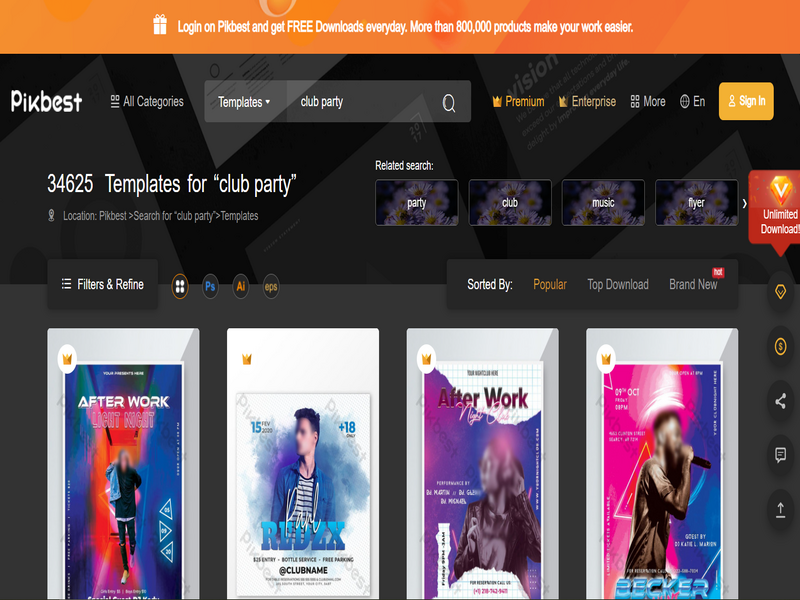
Task: Click crown badge on Redex flyer
Action: [247, 359]
